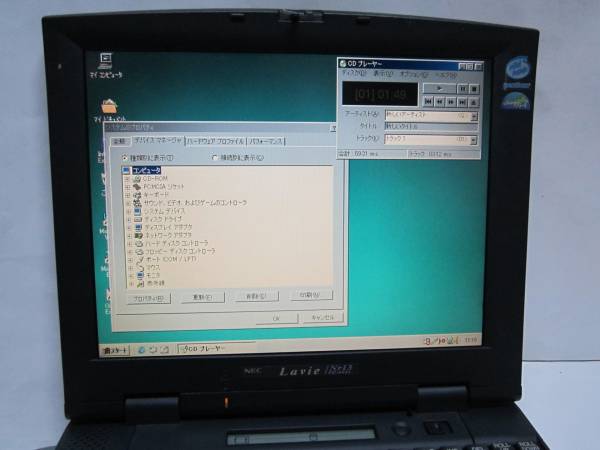600x450 pixels.
Task: Stop playback in CD Player
Action: click(474, 89)
